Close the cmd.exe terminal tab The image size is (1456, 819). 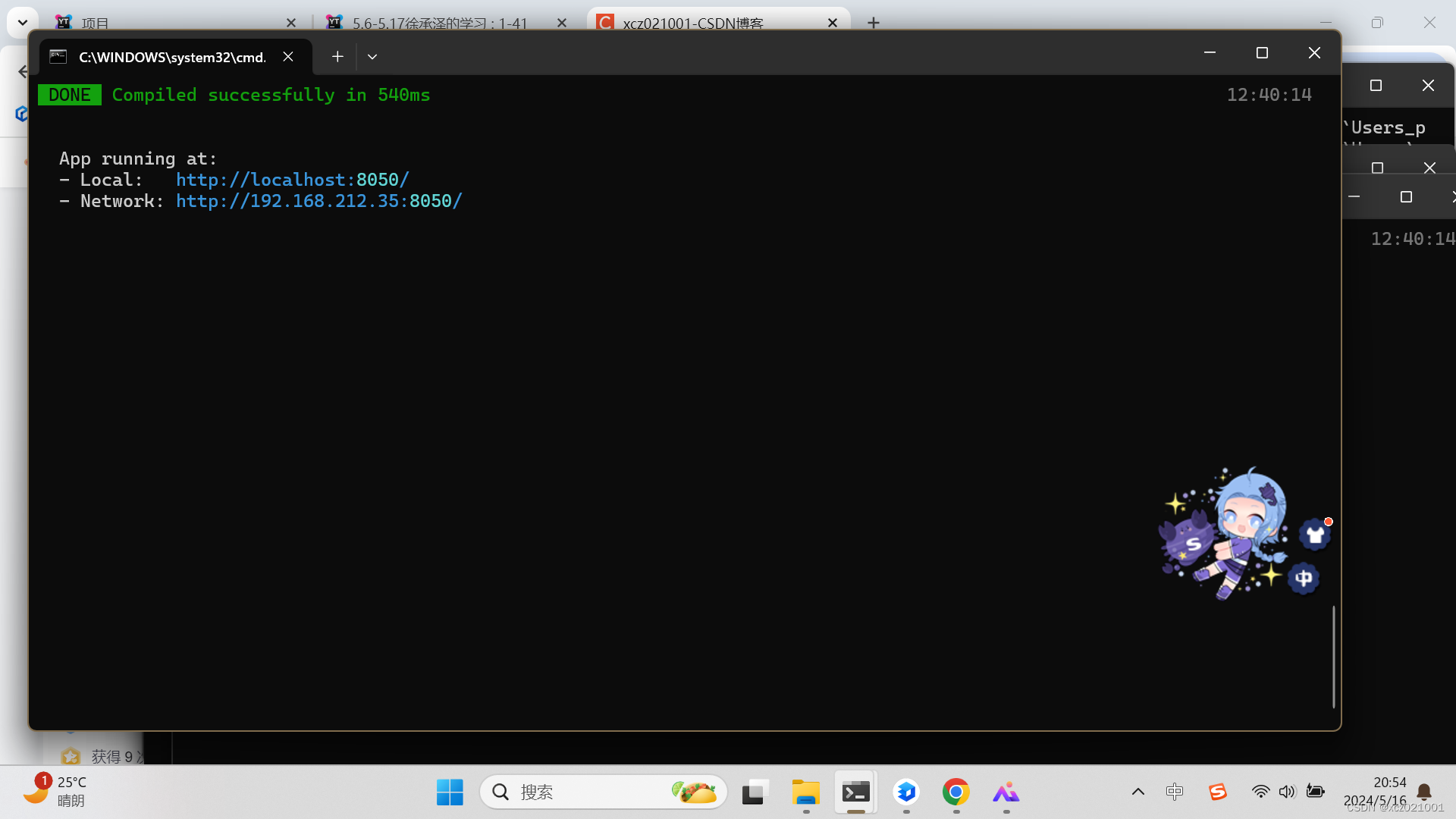288,57
